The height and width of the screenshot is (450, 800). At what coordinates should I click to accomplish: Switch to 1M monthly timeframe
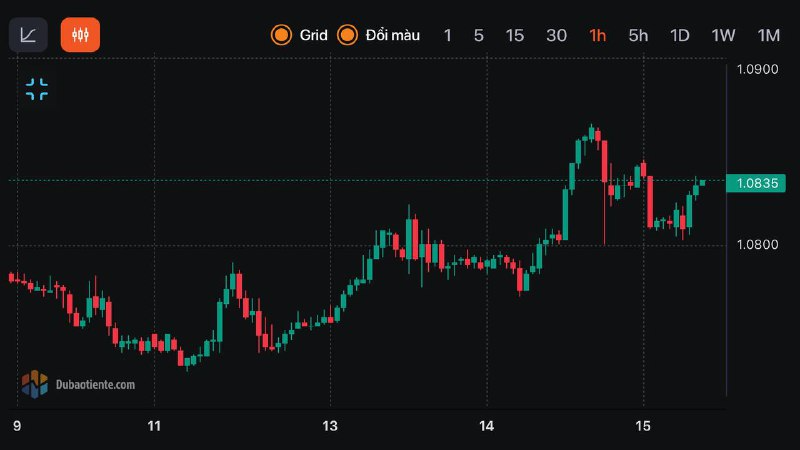point(768,35)
